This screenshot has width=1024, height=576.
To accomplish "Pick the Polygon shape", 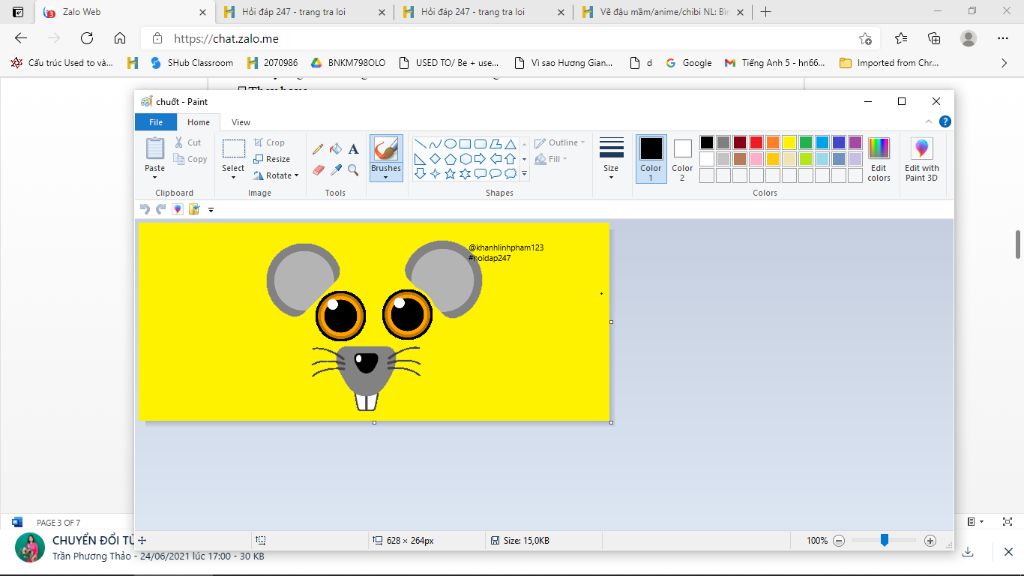I will point(496,144).
